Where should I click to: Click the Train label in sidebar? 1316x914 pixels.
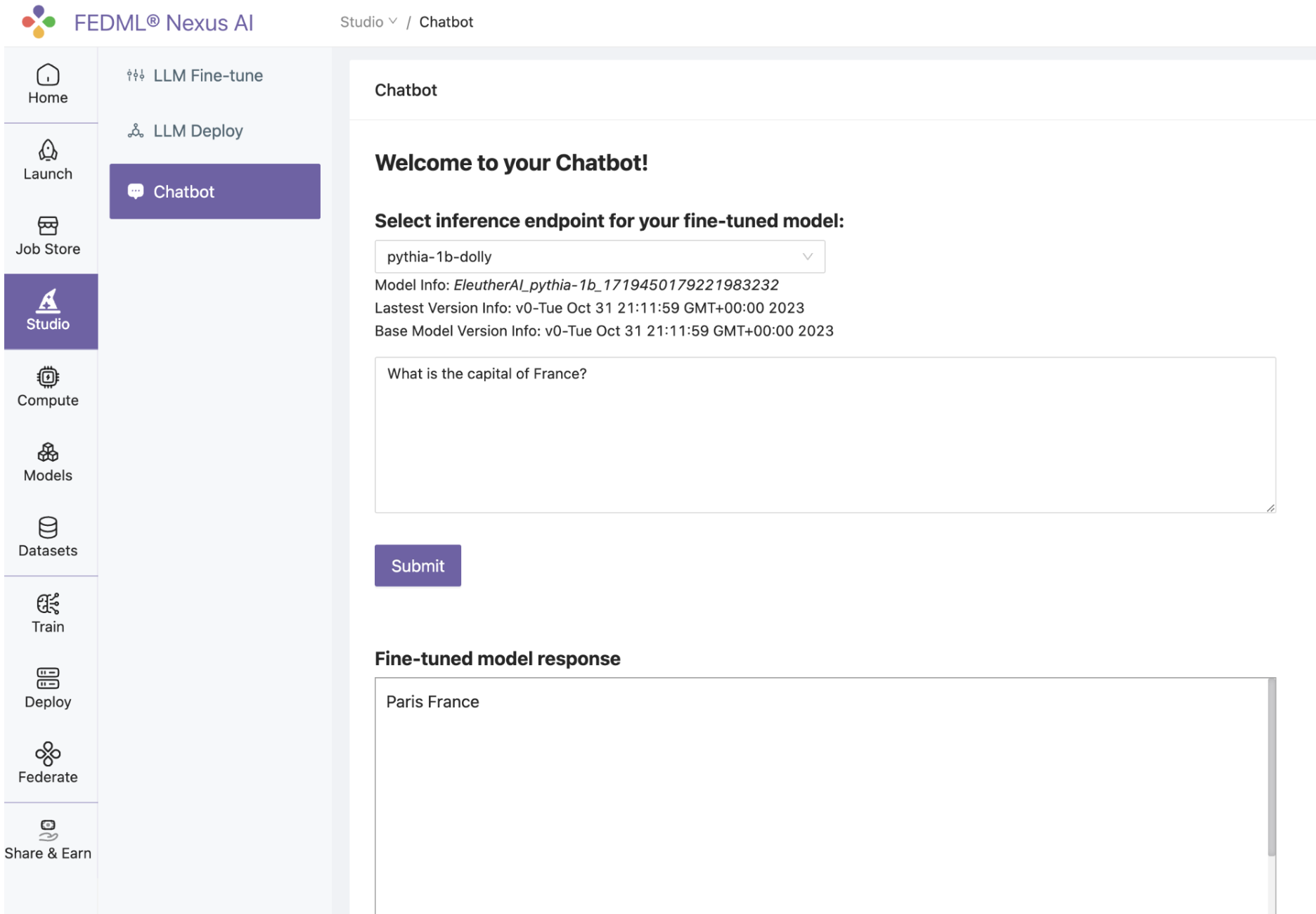click(x=48, y=626)
